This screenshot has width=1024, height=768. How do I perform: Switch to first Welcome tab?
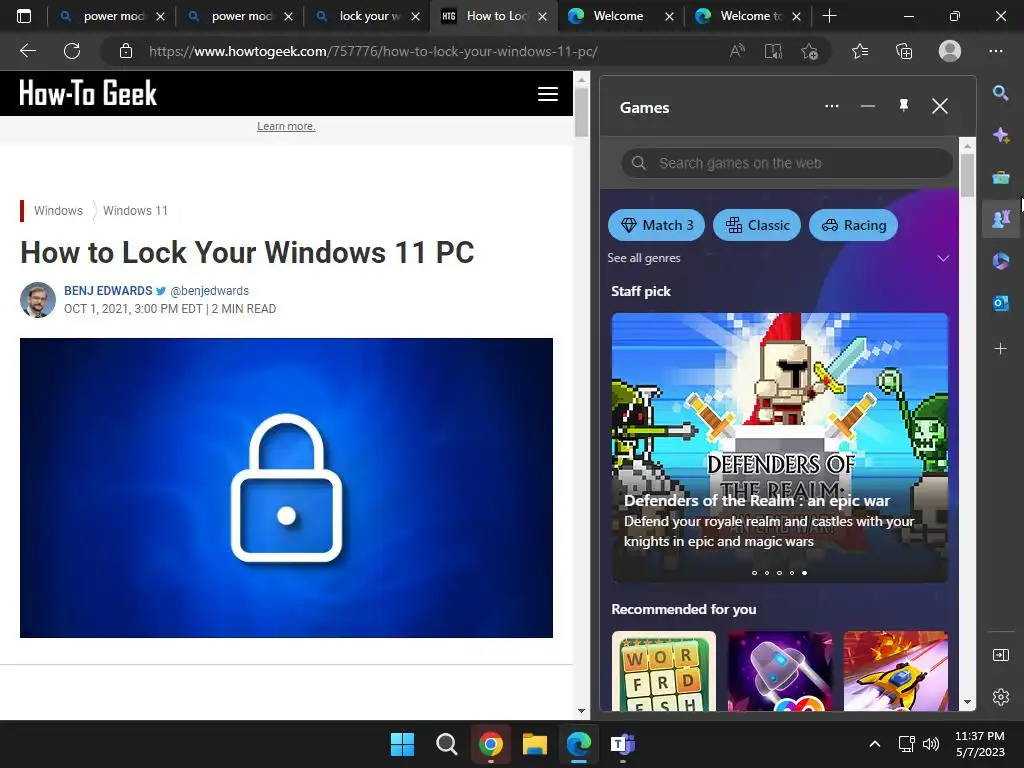pos(617,16)
